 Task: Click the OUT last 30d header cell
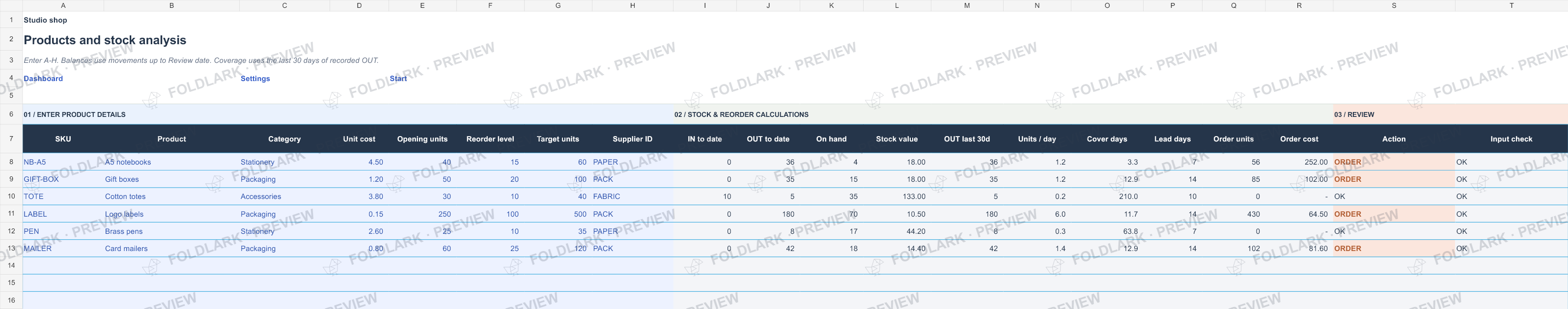click(x=967, y=139)
